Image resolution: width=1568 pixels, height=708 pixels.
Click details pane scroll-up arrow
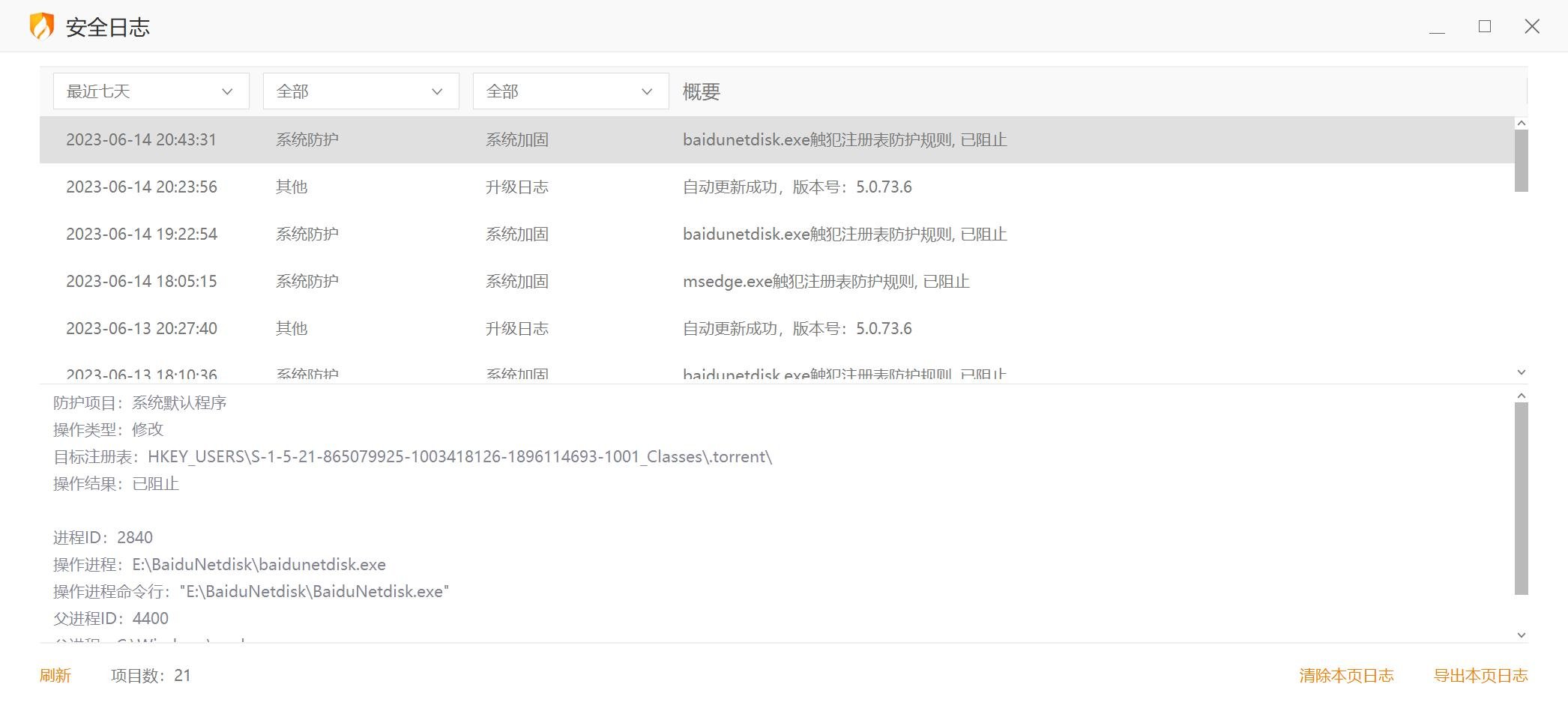1522,396
